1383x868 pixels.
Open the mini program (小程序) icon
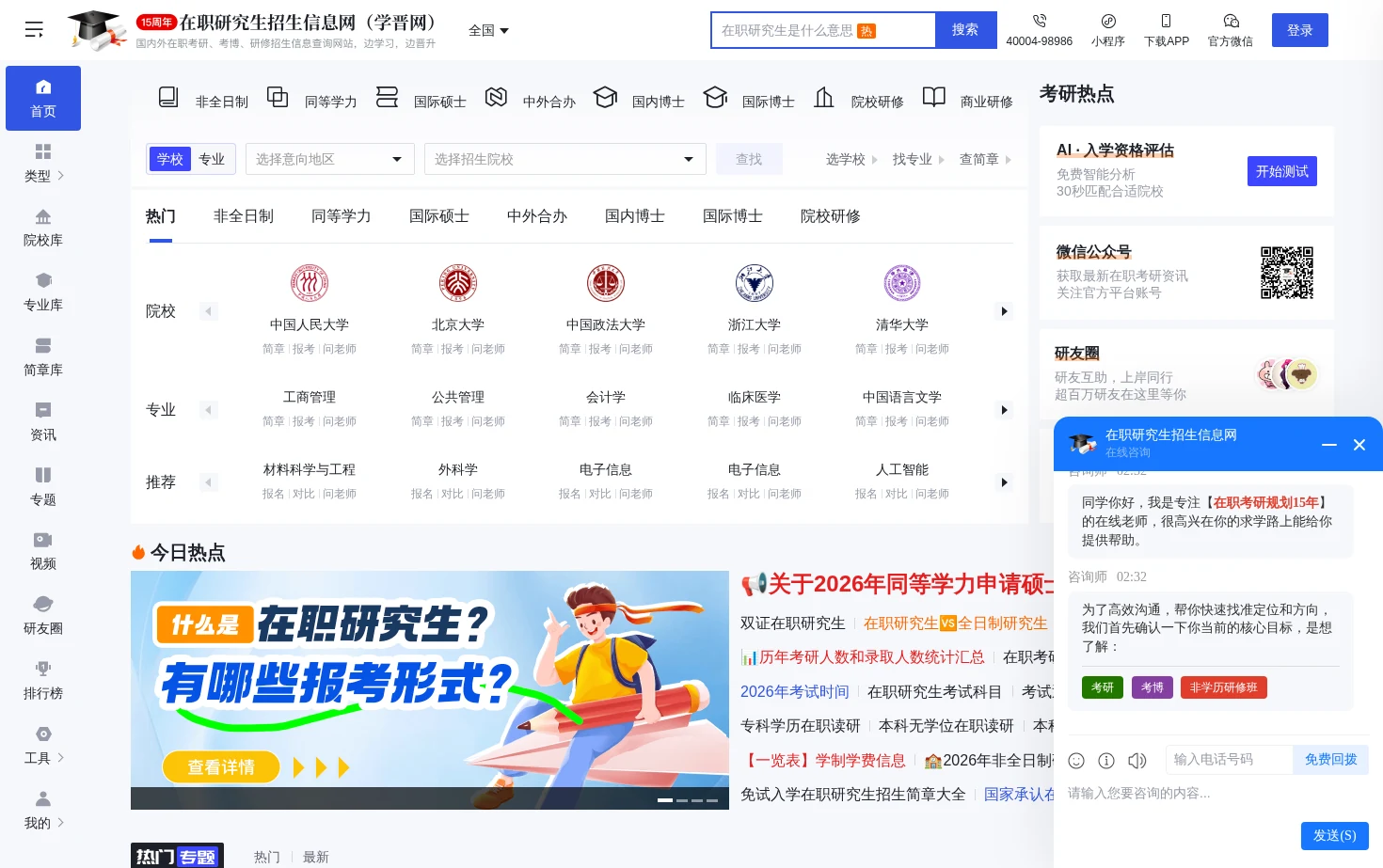pos(1108,21)
